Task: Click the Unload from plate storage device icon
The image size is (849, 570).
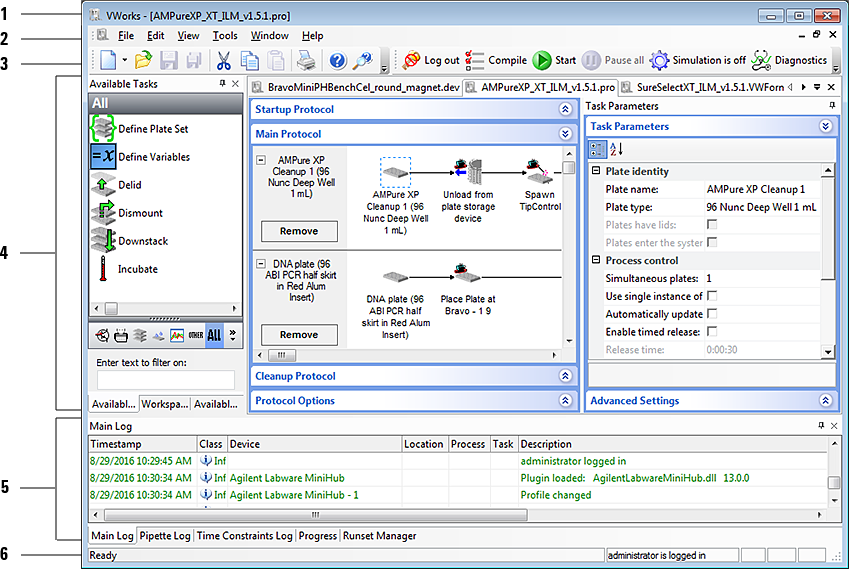Action: click(x=468, y=172)
